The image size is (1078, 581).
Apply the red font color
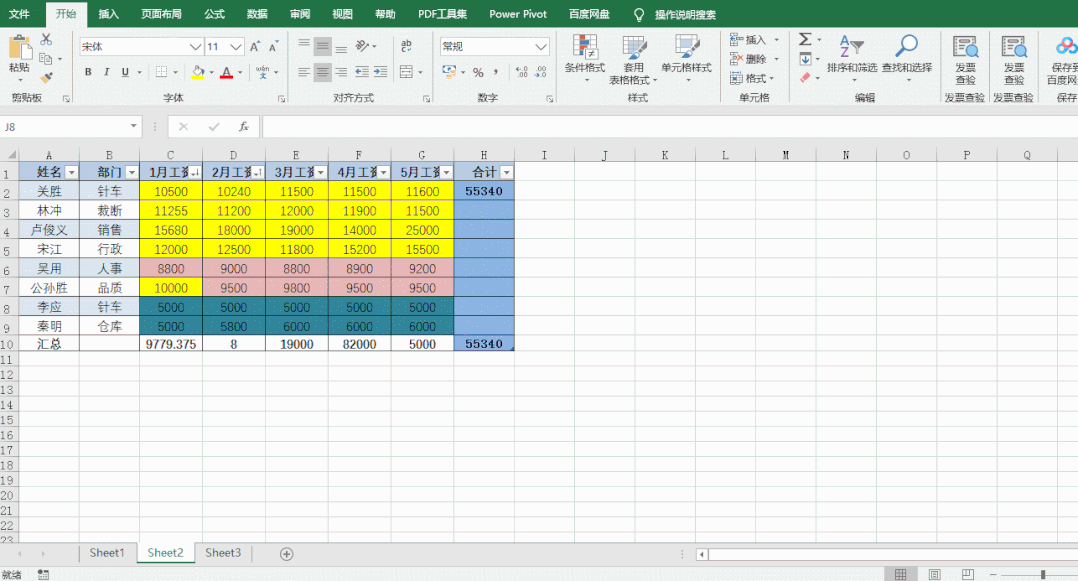[x=226, y=72]
